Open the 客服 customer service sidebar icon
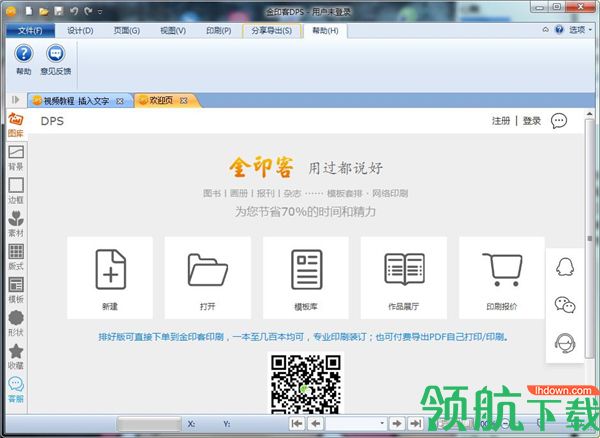600x438 pixels. tap(16, 390)
